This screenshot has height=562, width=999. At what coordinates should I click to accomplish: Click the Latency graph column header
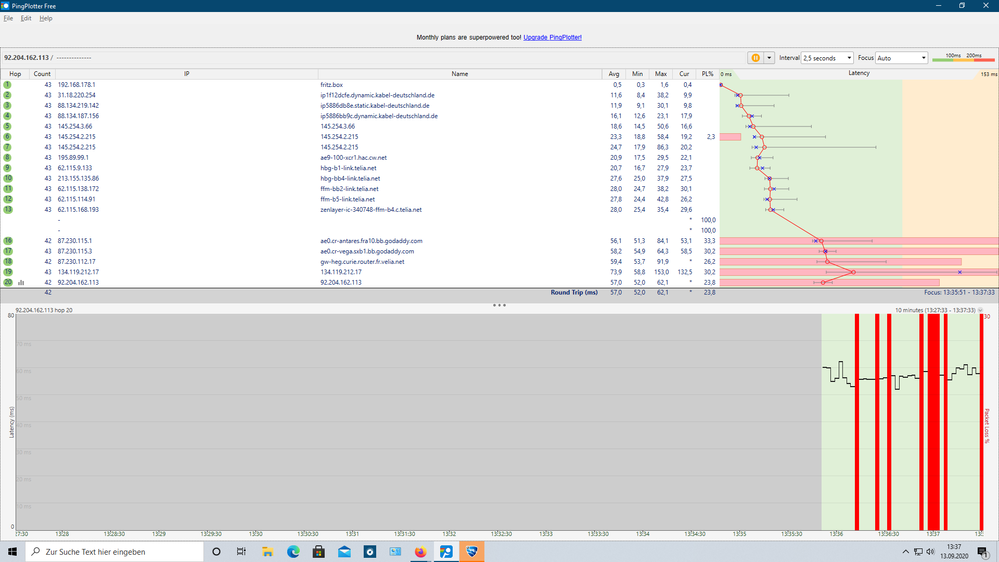click(x=859, y=73)
